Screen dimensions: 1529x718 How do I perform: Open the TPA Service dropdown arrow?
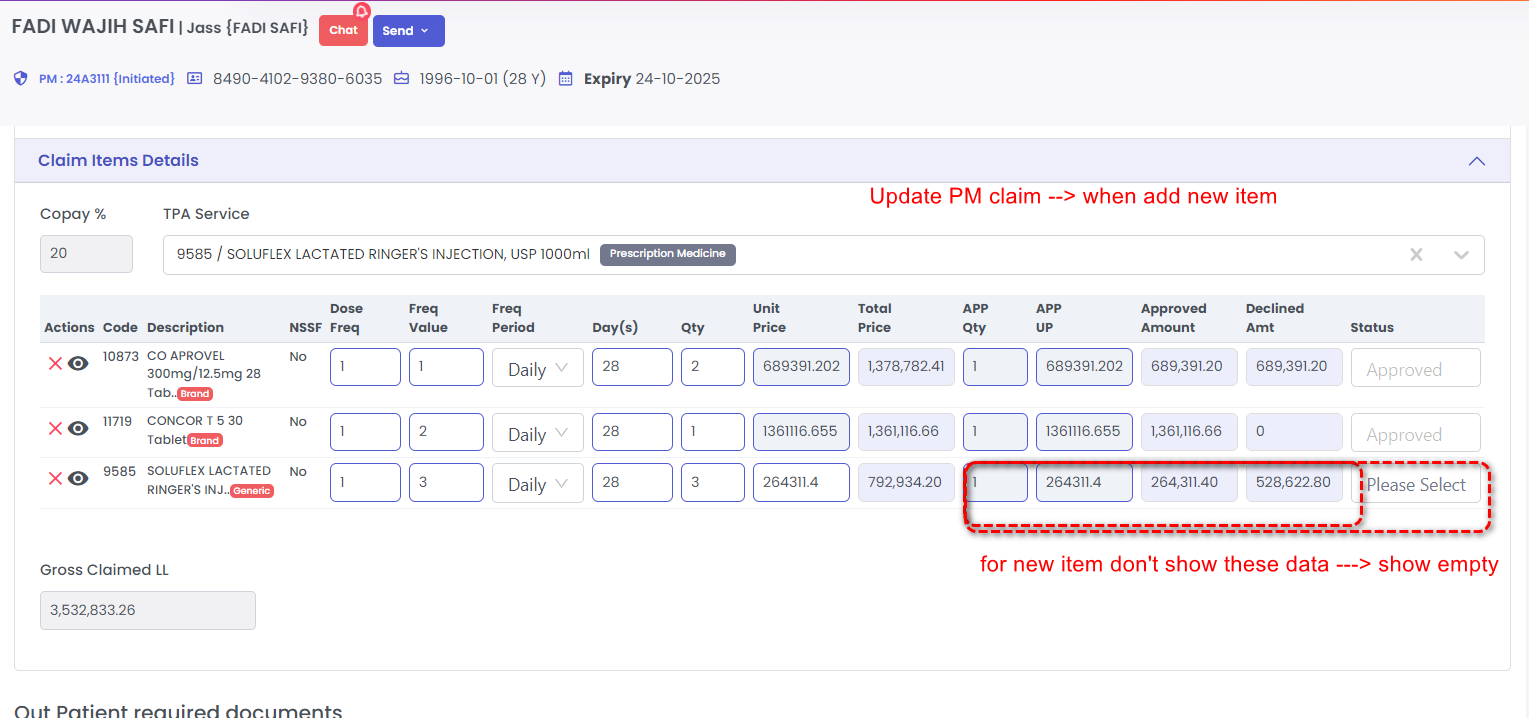coord(1461,255)
